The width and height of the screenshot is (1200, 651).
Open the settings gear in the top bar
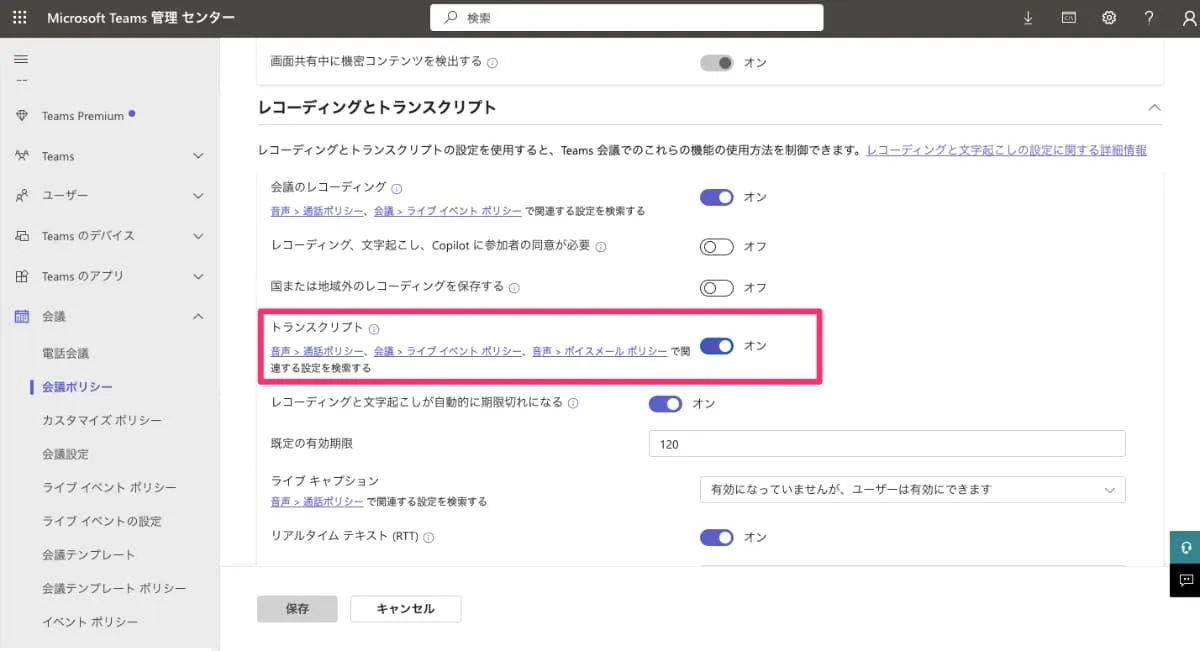(x=1108, y=17)
